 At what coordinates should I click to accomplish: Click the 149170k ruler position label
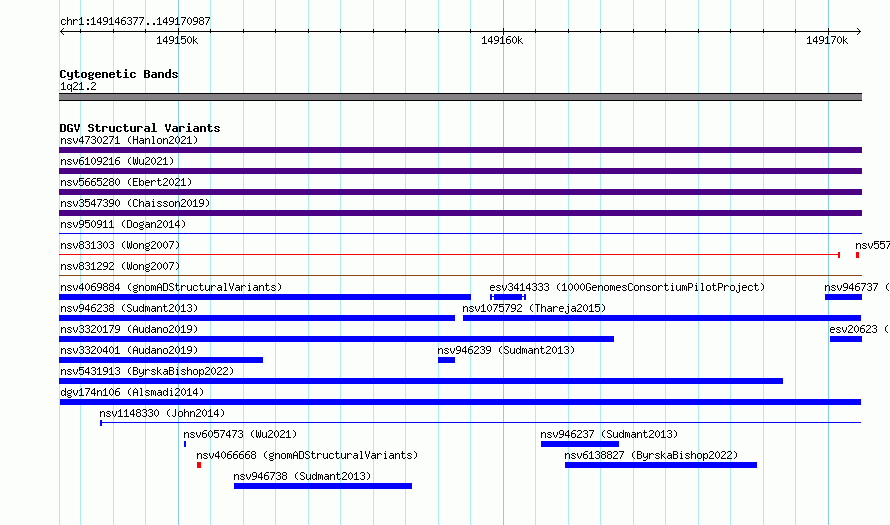[827, 40]
